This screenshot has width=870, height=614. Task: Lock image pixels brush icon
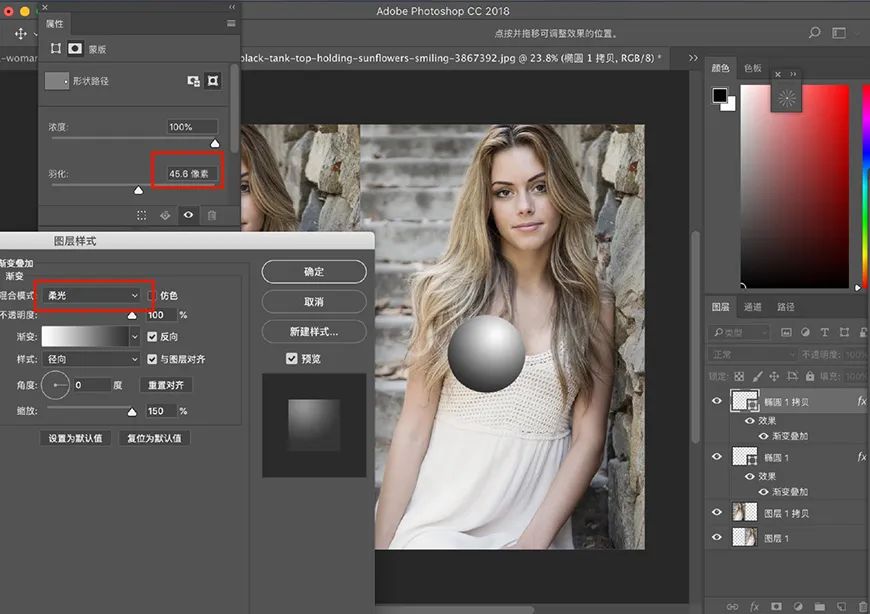point(757,377)
